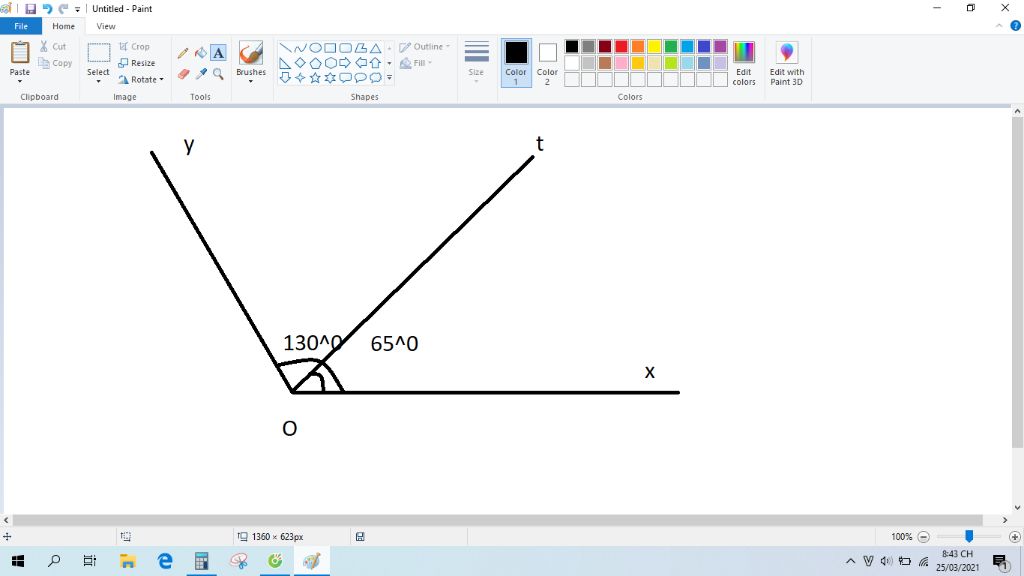Choose the Curve shape

[x=300, y=48]
